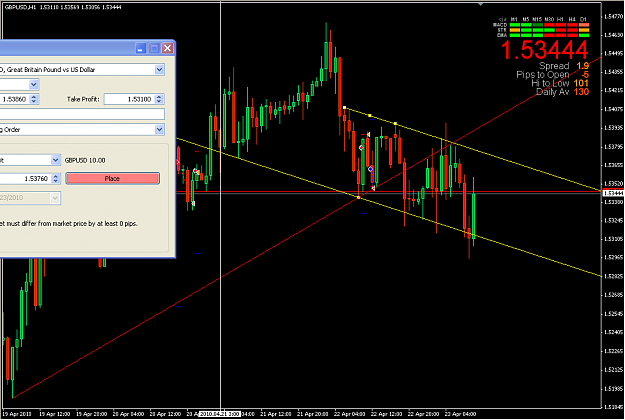Select the anchor point where the red trendline meets the lower channel

[358, 197]
